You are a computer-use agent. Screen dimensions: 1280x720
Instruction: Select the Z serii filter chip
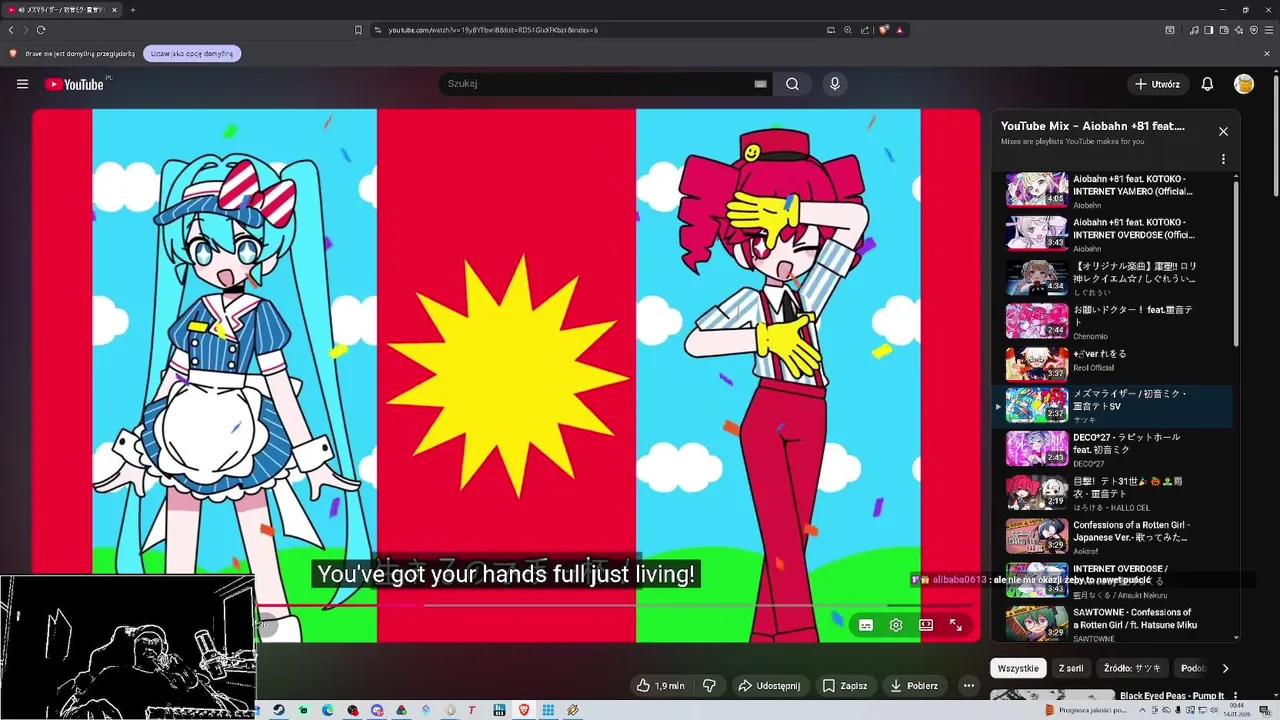1071,668
